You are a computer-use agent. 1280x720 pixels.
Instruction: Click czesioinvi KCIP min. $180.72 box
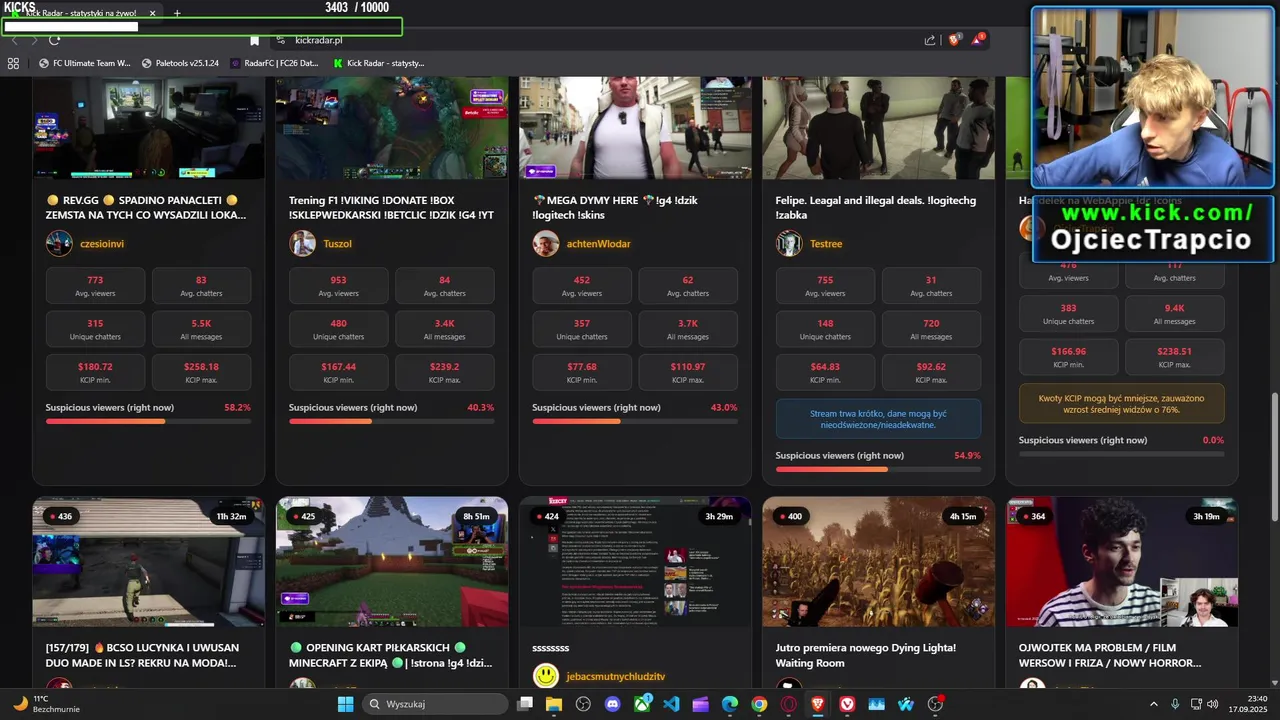pos(95,372)
